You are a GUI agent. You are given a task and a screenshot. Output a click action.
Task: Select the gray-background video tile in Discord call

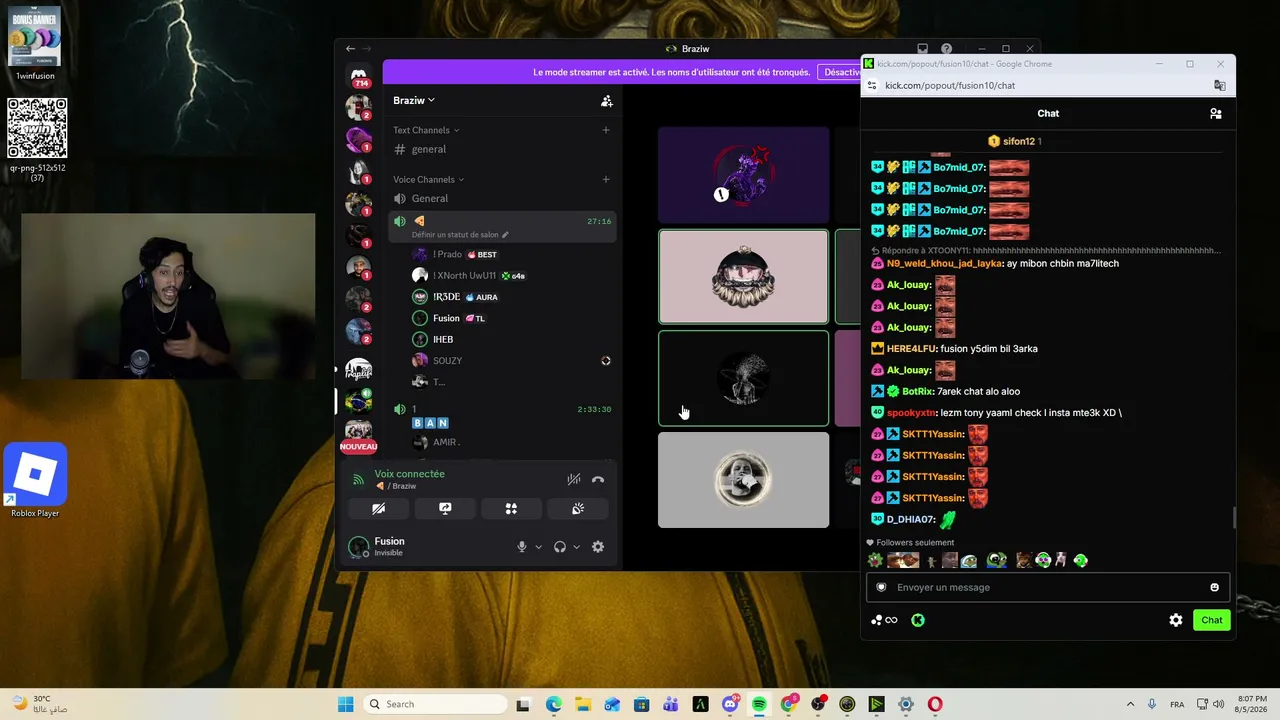tap(743, 480)
